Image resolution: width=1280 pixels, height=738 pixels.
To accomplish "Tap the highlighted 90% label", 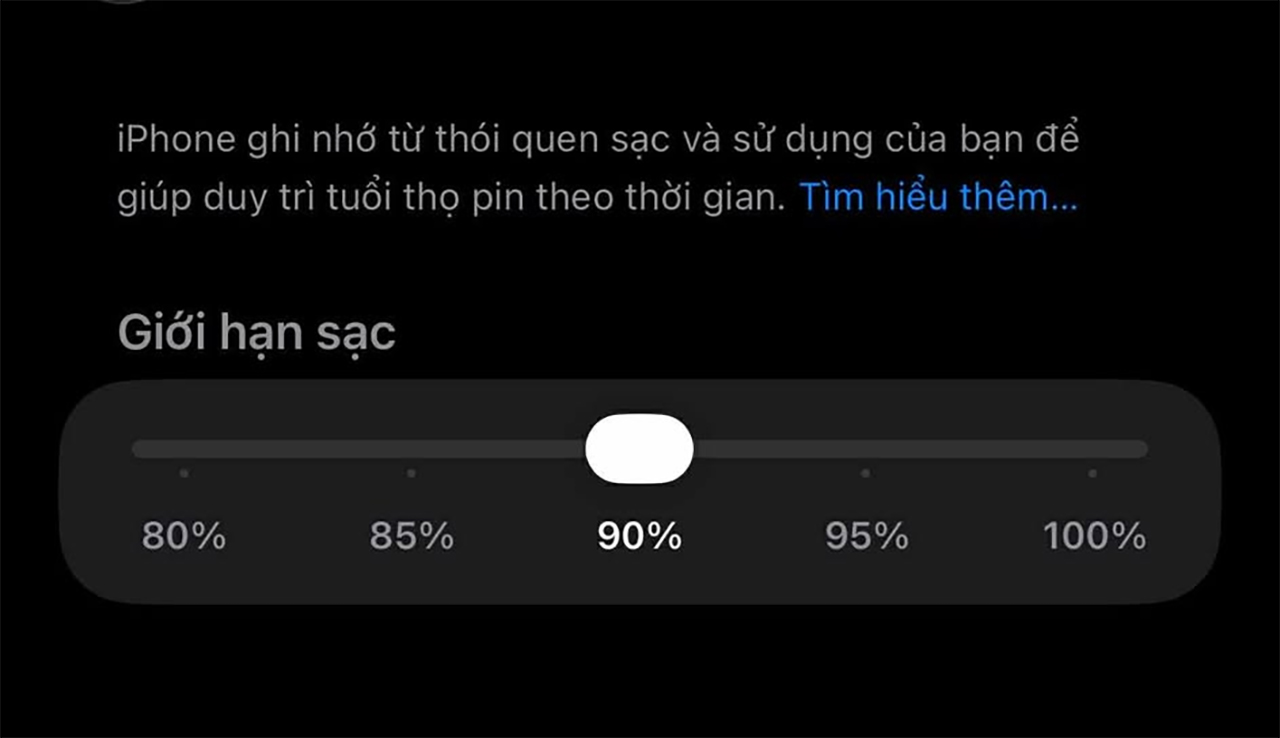I will click(x=639, y=537).
